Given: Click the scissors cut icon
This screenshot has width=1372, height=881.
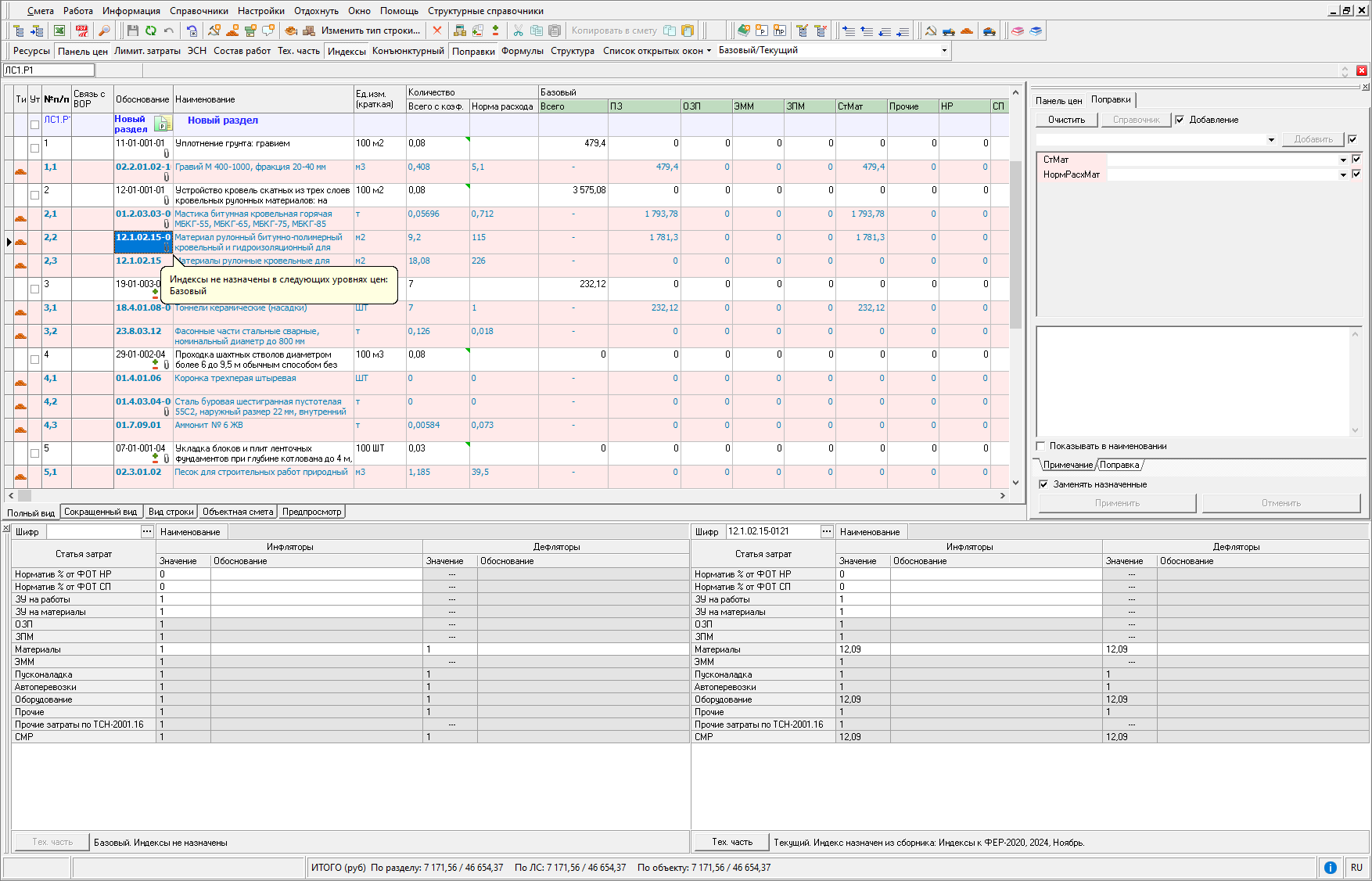Looking at the screenshot, I should point(518,31).
